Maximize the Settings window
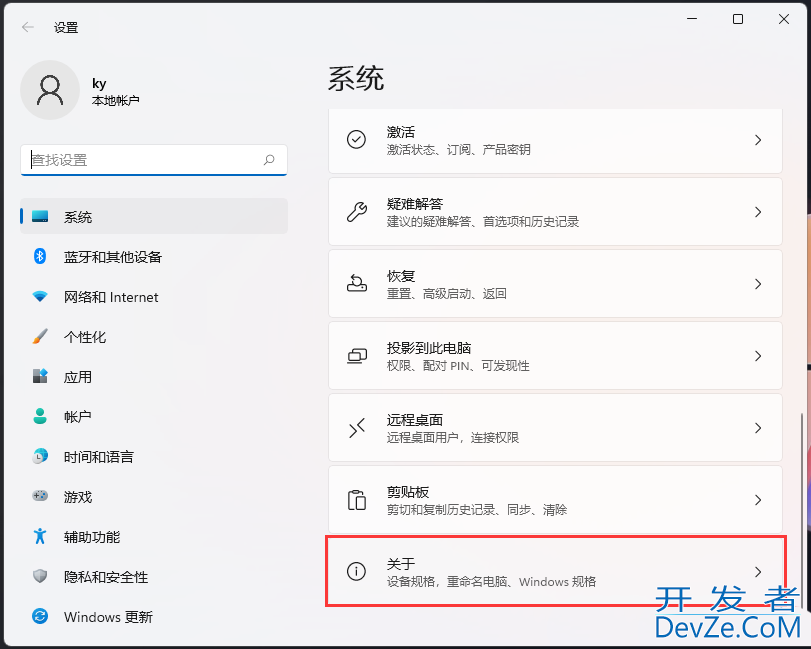 (x=738, y=19)
